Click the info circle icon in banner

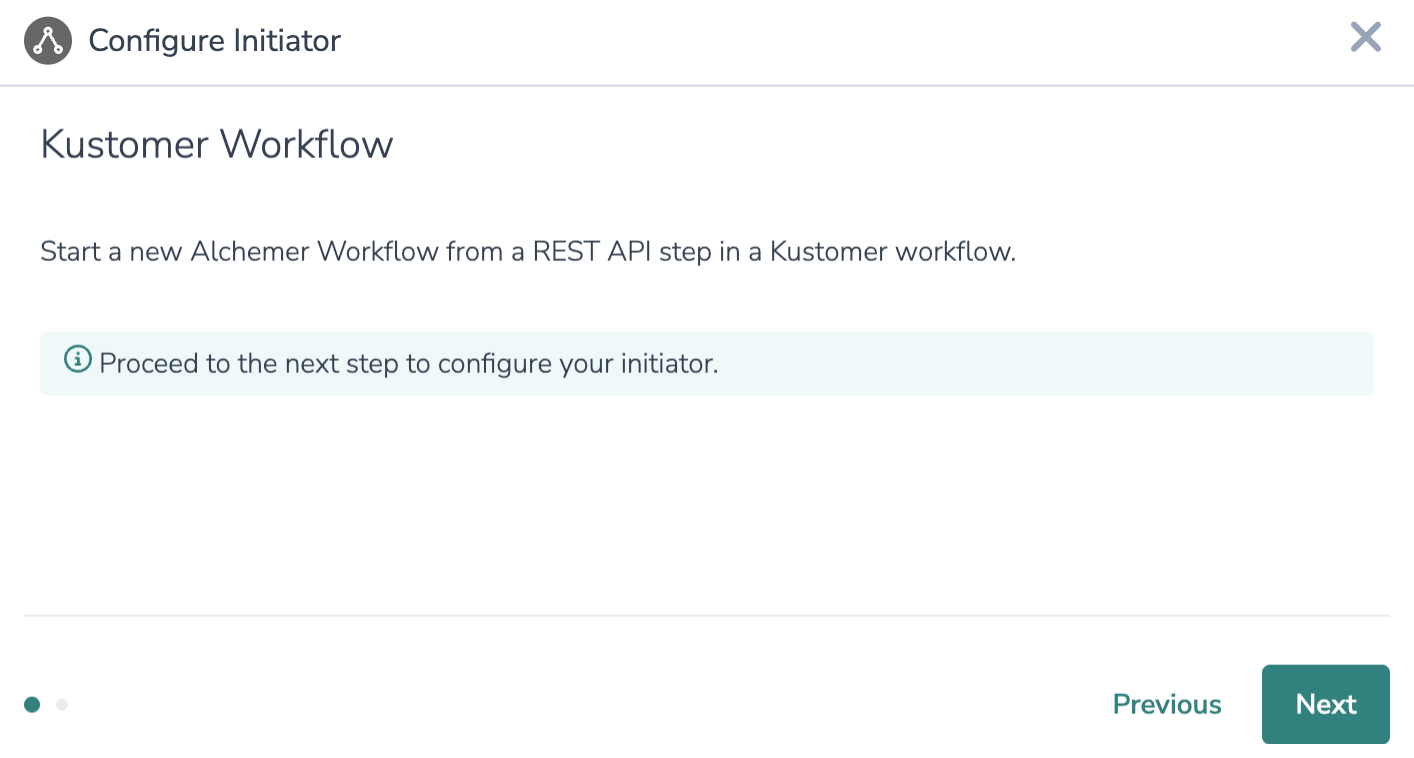77,359
